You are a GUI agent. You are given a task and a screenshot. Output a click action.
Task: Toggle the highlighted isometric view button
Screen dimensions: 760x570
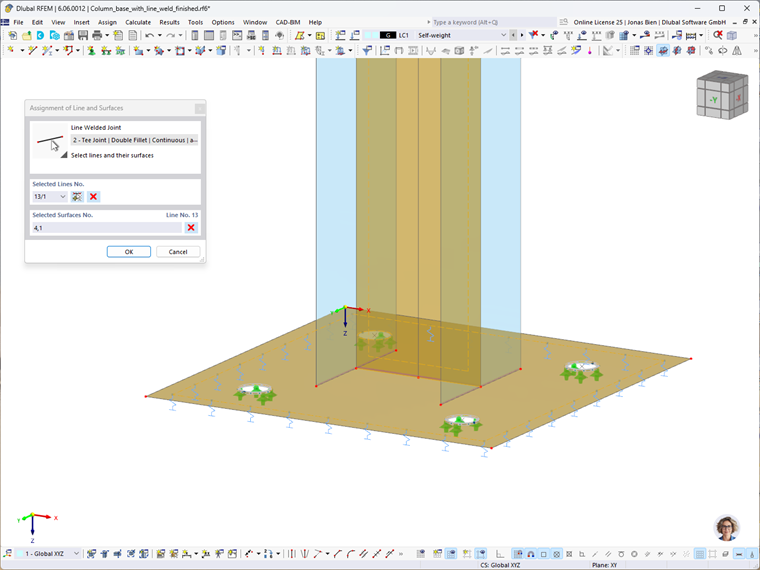(663, 50)
